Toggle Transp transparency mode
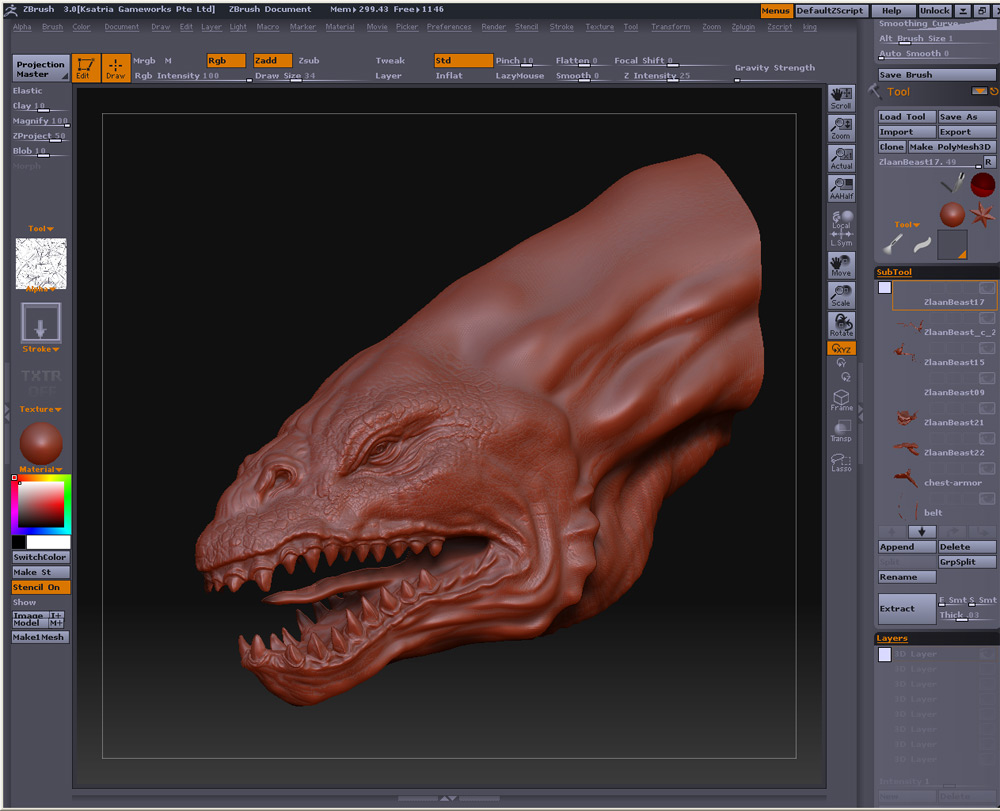Image resolution: width=1000 pixels, height=811 pixels. click(841, 431)
